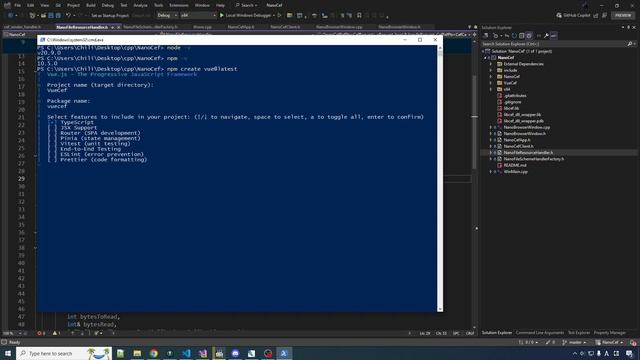The height and width of the screenshot is (360, 640).
Task: Click the Undo icon in the toolbar
Action: tap(69, 16)
